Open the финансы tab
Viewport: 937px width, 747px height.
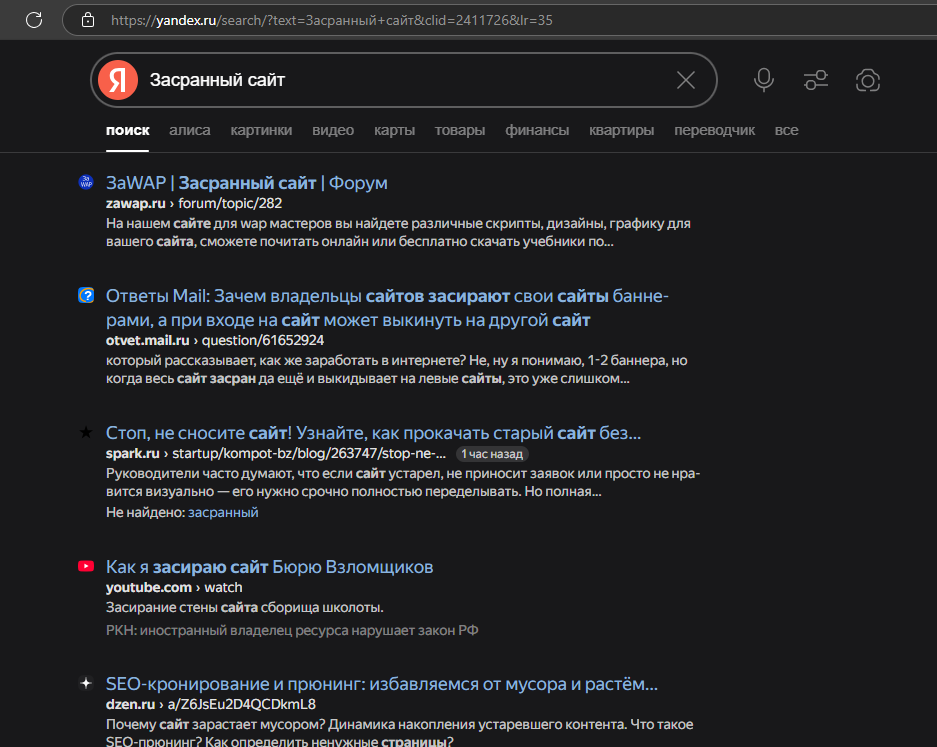tap(537, 130)
